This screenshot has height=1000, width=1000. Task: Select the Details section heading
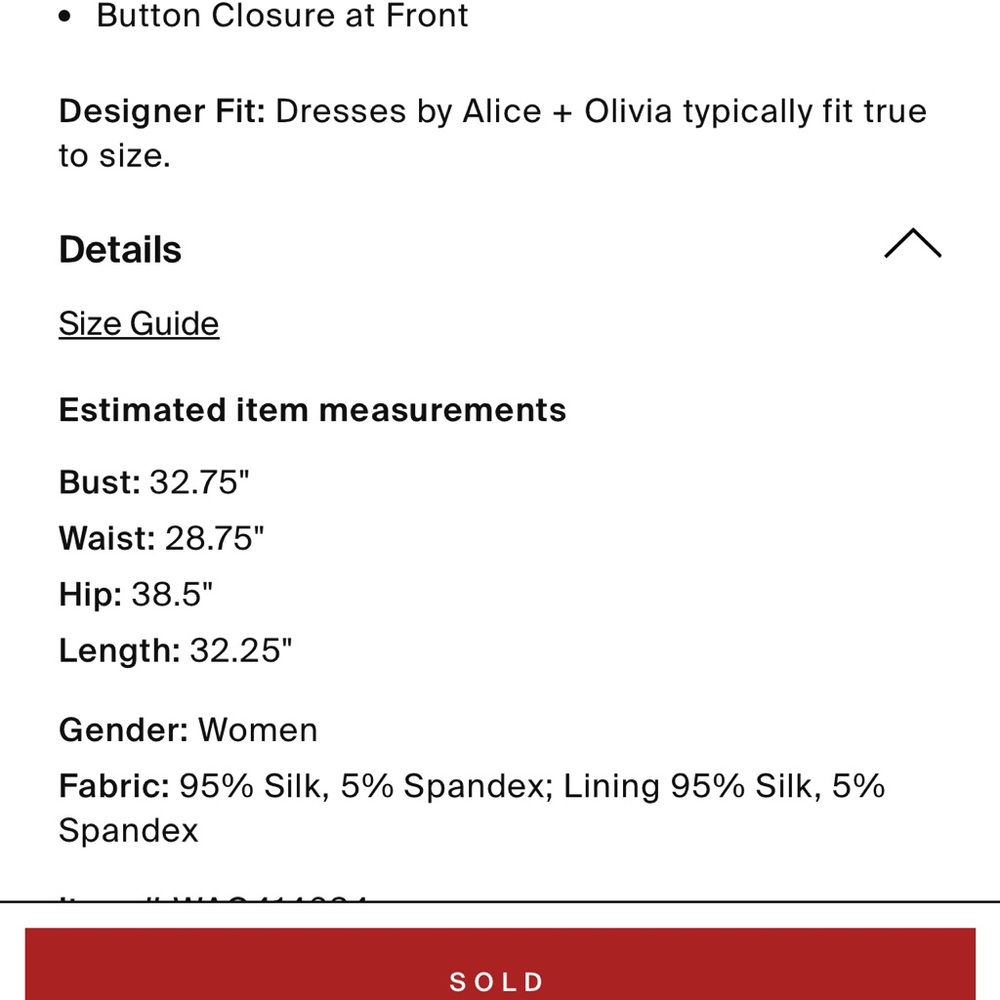point(120,249)
